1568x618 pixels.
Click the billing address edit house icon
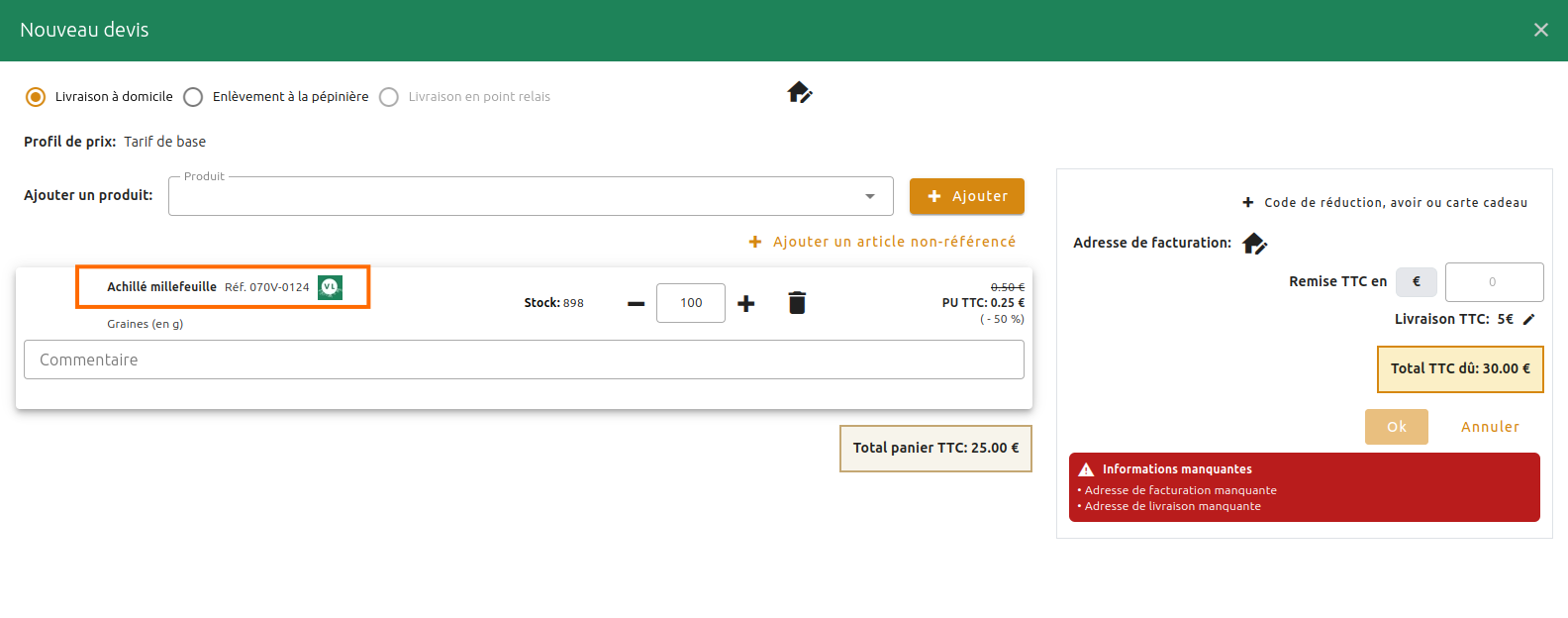[1254, 243]
